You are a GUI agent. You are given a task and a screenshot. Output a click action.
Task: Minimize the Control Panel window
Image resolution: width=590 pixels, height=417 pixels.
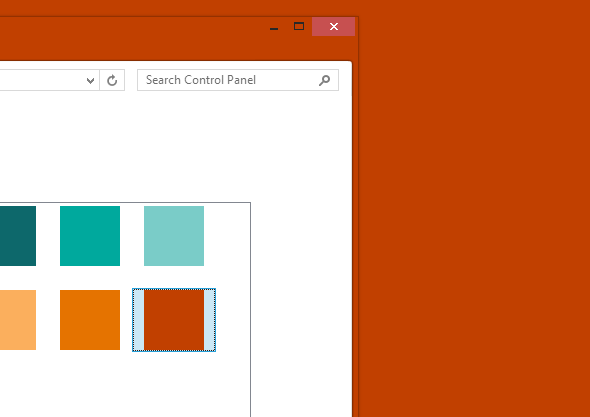pyautogui.click(x=274, y=27)
